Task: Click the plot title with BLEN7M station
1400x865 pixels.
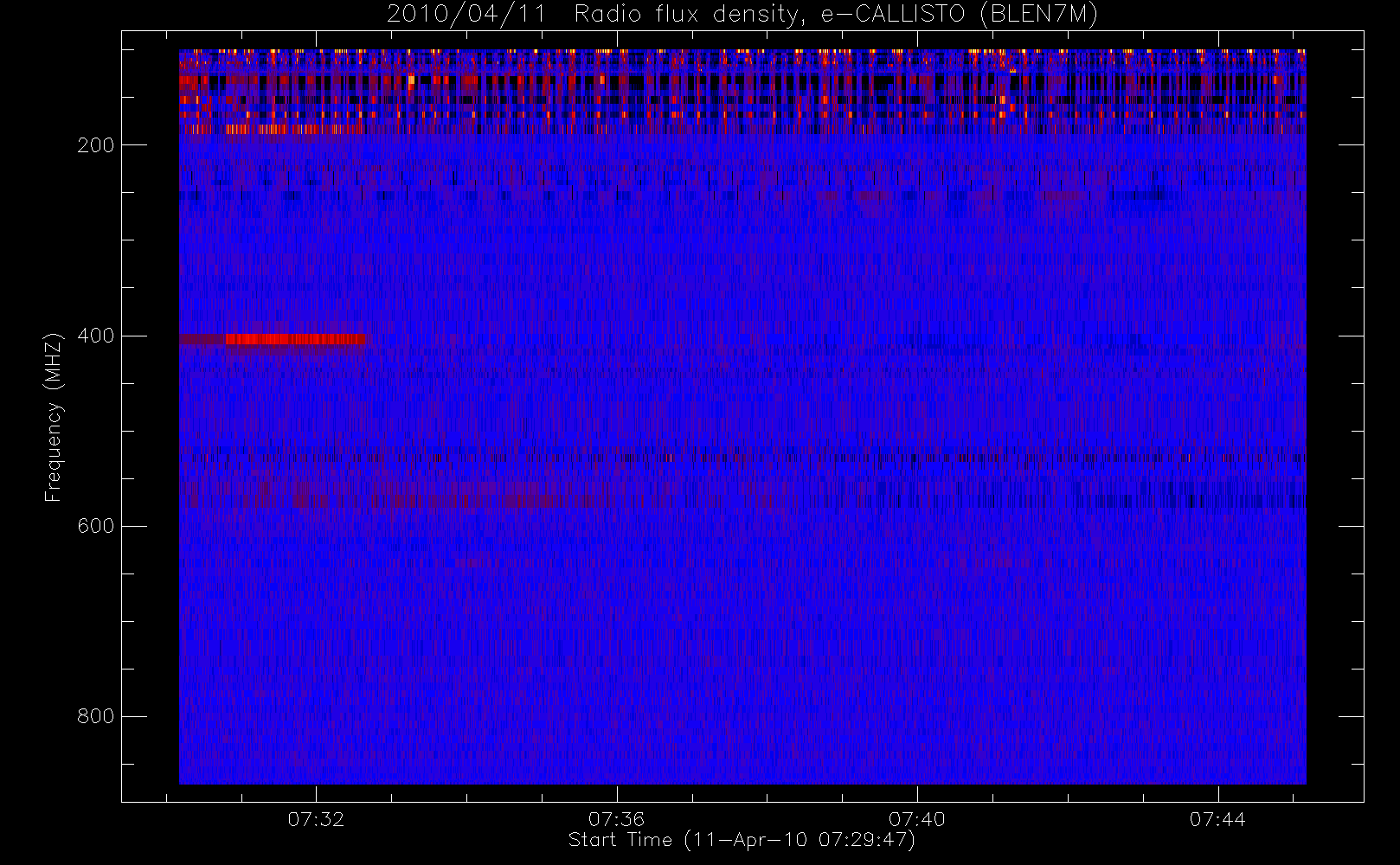Action: point(742,15)
